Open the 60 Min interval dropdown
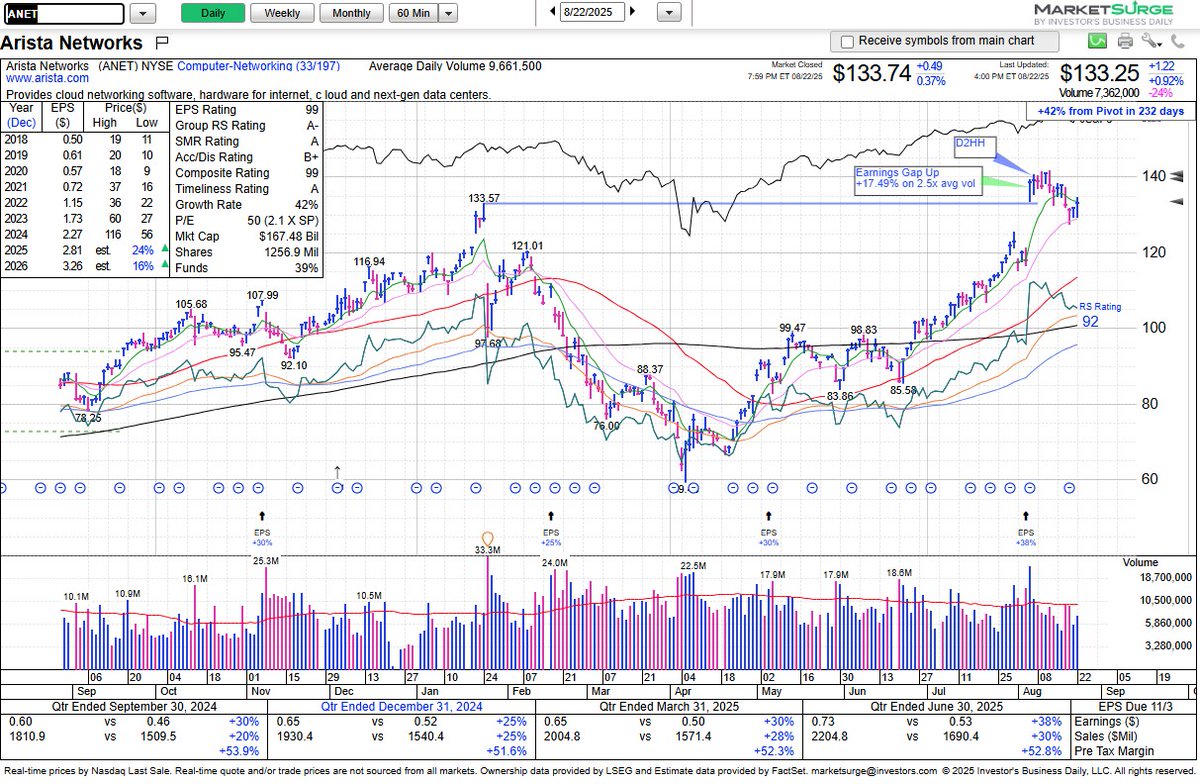 tap(447, 13)
